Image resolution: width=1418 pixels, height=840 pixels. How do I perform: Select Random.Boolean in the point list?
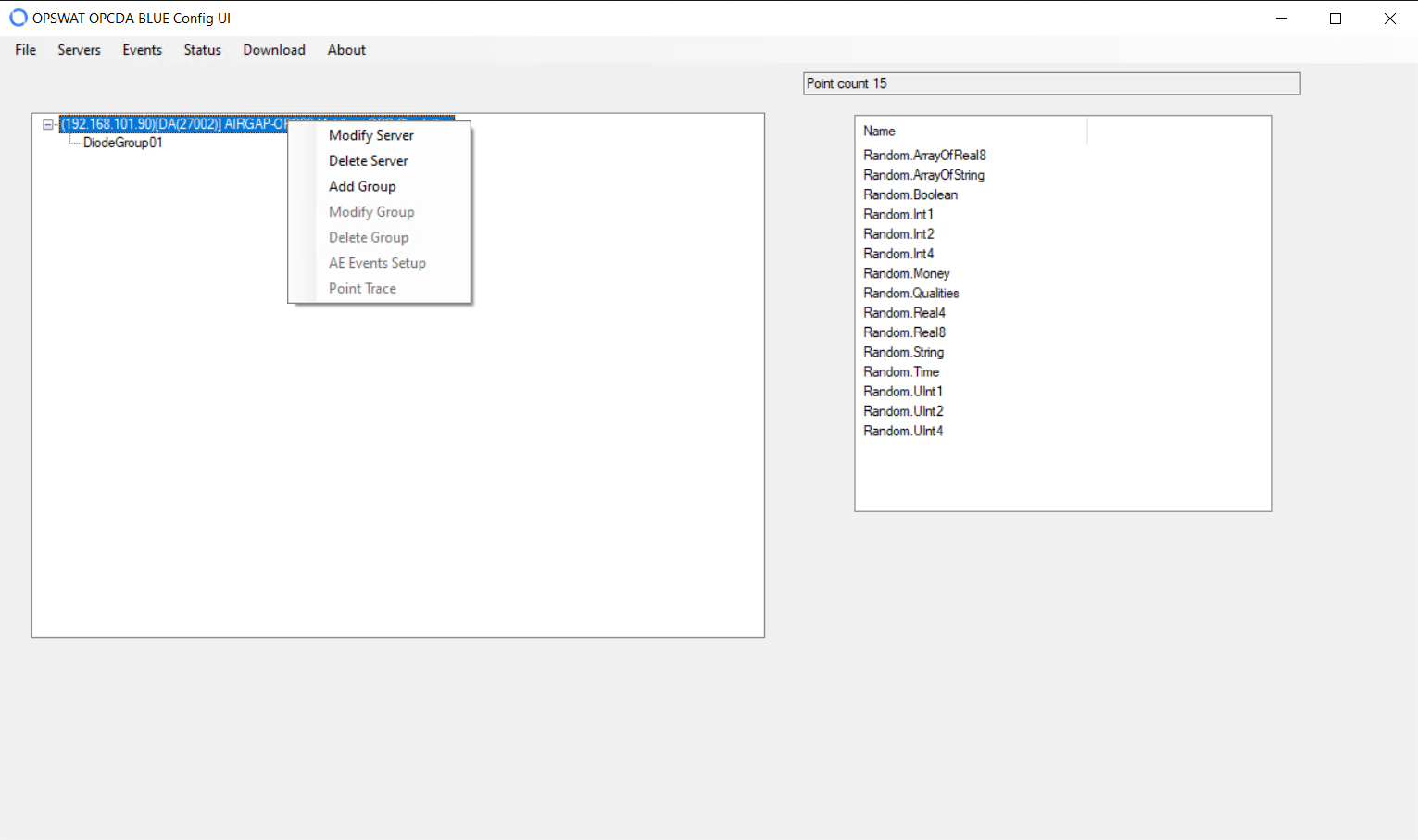(x=910, y=194)
